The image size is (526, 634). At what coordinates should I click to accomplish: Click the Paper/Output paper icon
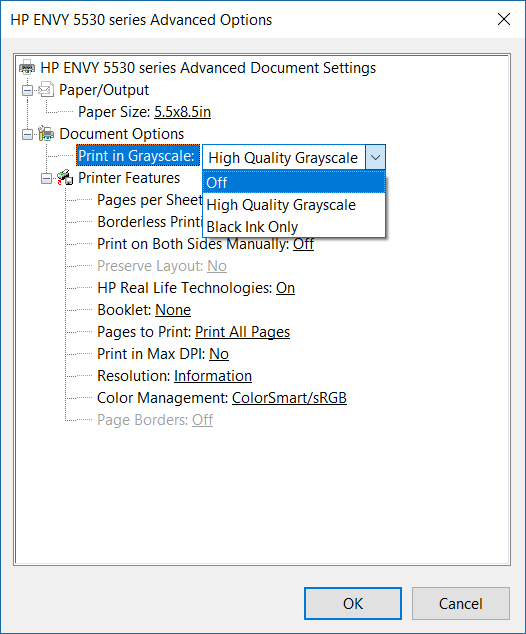click(46, 89)
